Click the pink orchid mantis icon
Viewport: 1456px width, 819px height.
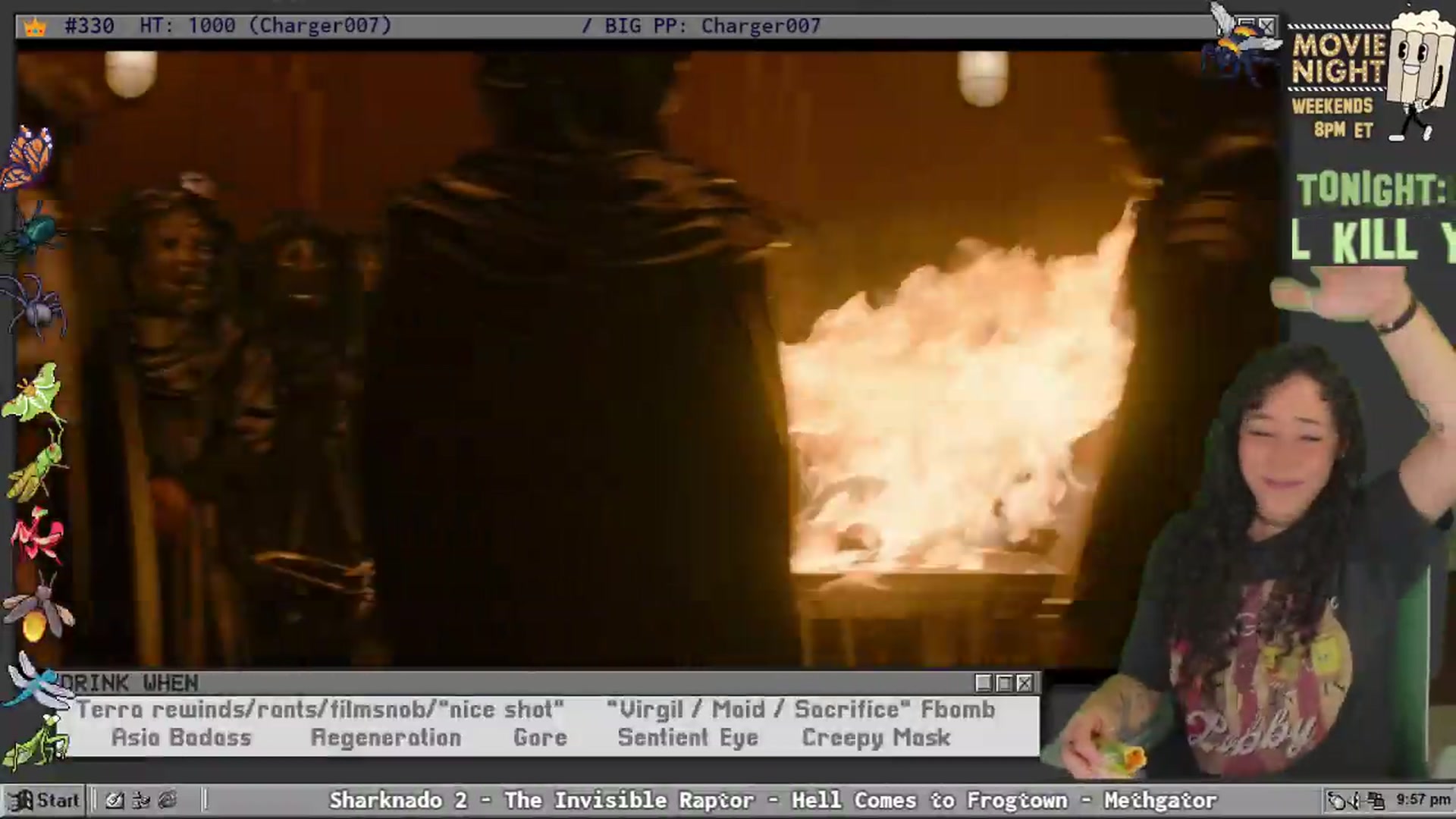point(36,537)
